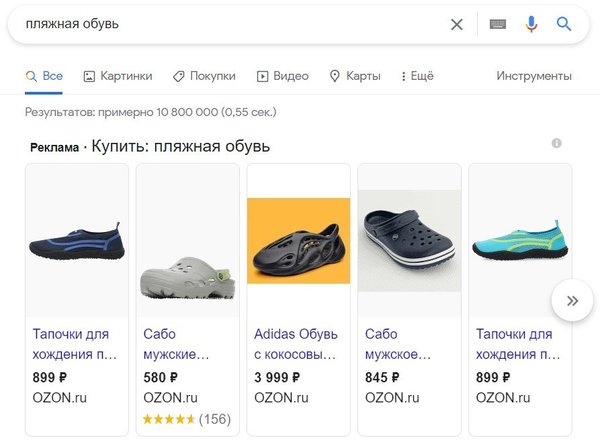Open Adidas Обувь с кокосовым product link
This screenshot has height=444, width=600.
(296, 343)
